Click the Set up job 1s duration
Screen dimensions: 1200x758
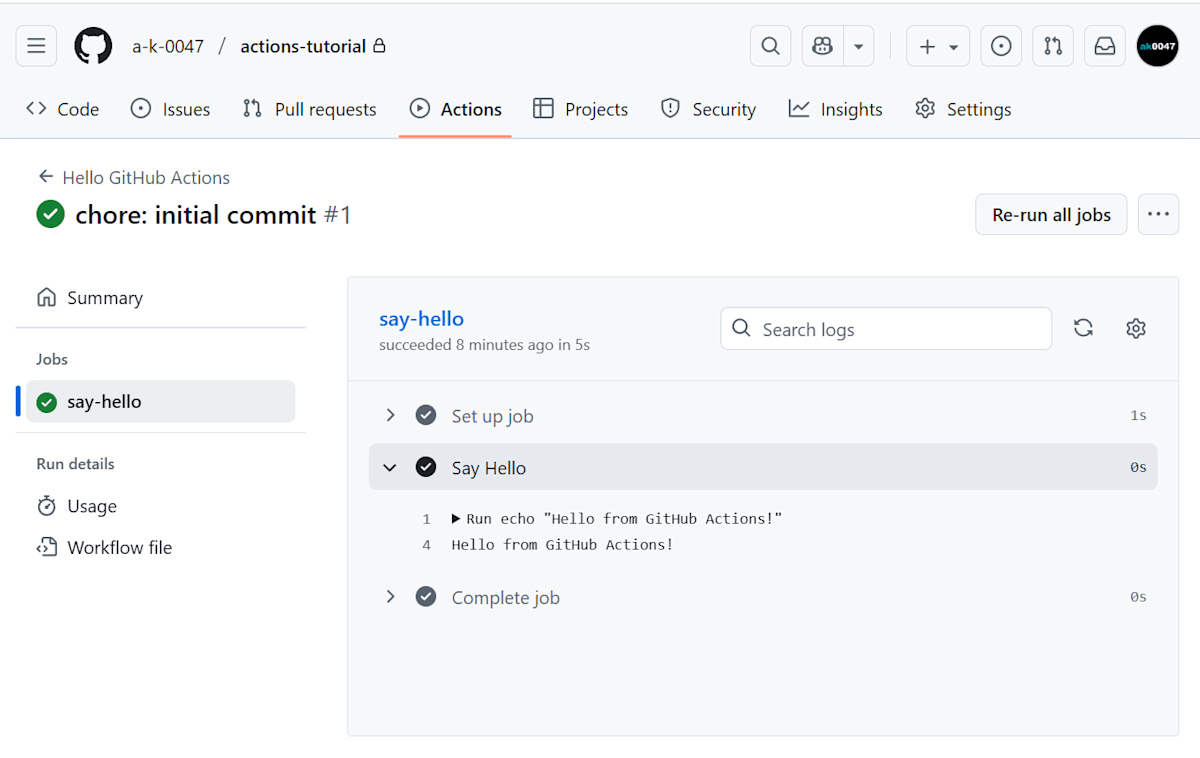click(1138, 415)
